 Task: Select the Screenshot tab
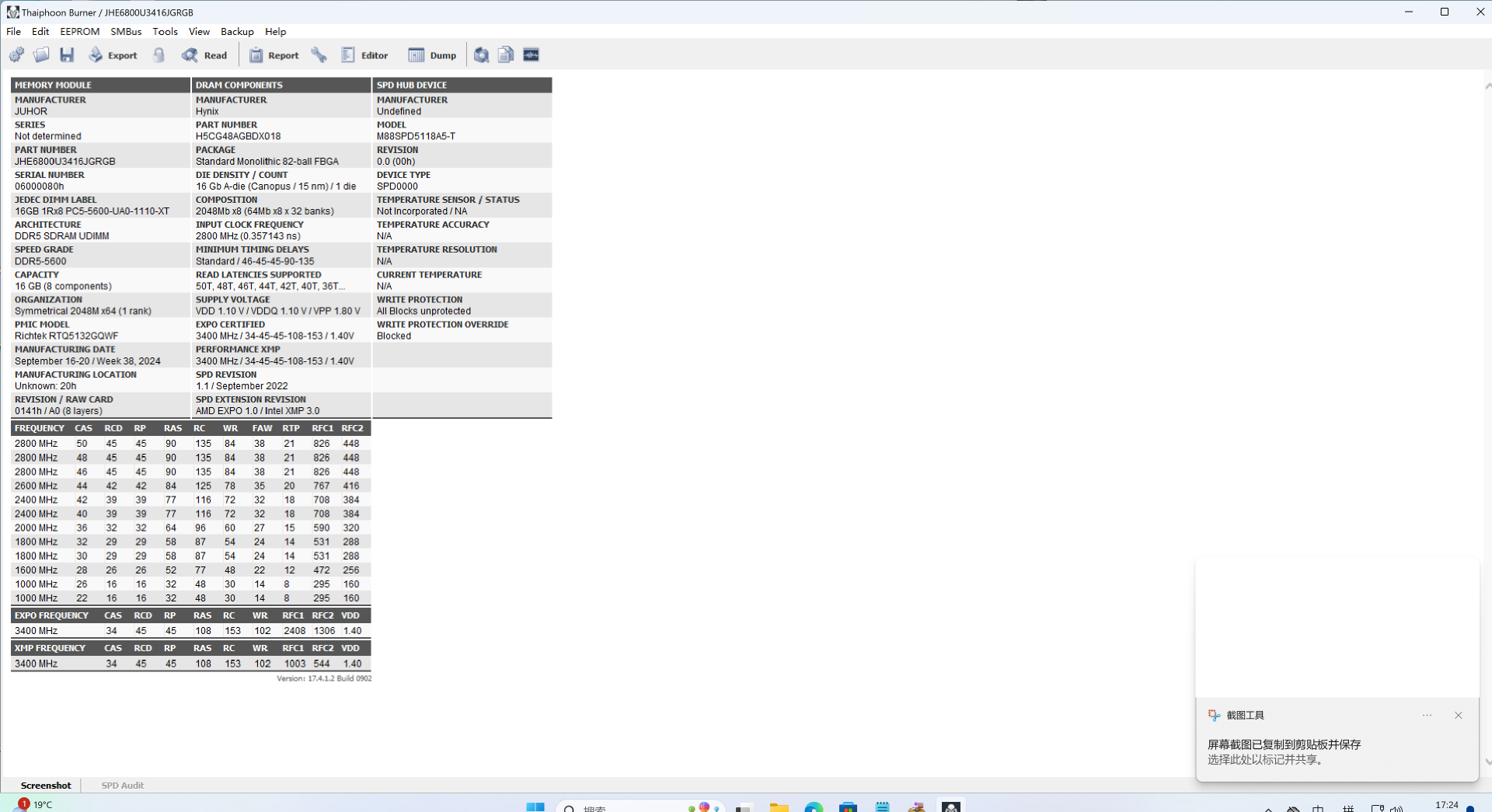click(46, 786)
